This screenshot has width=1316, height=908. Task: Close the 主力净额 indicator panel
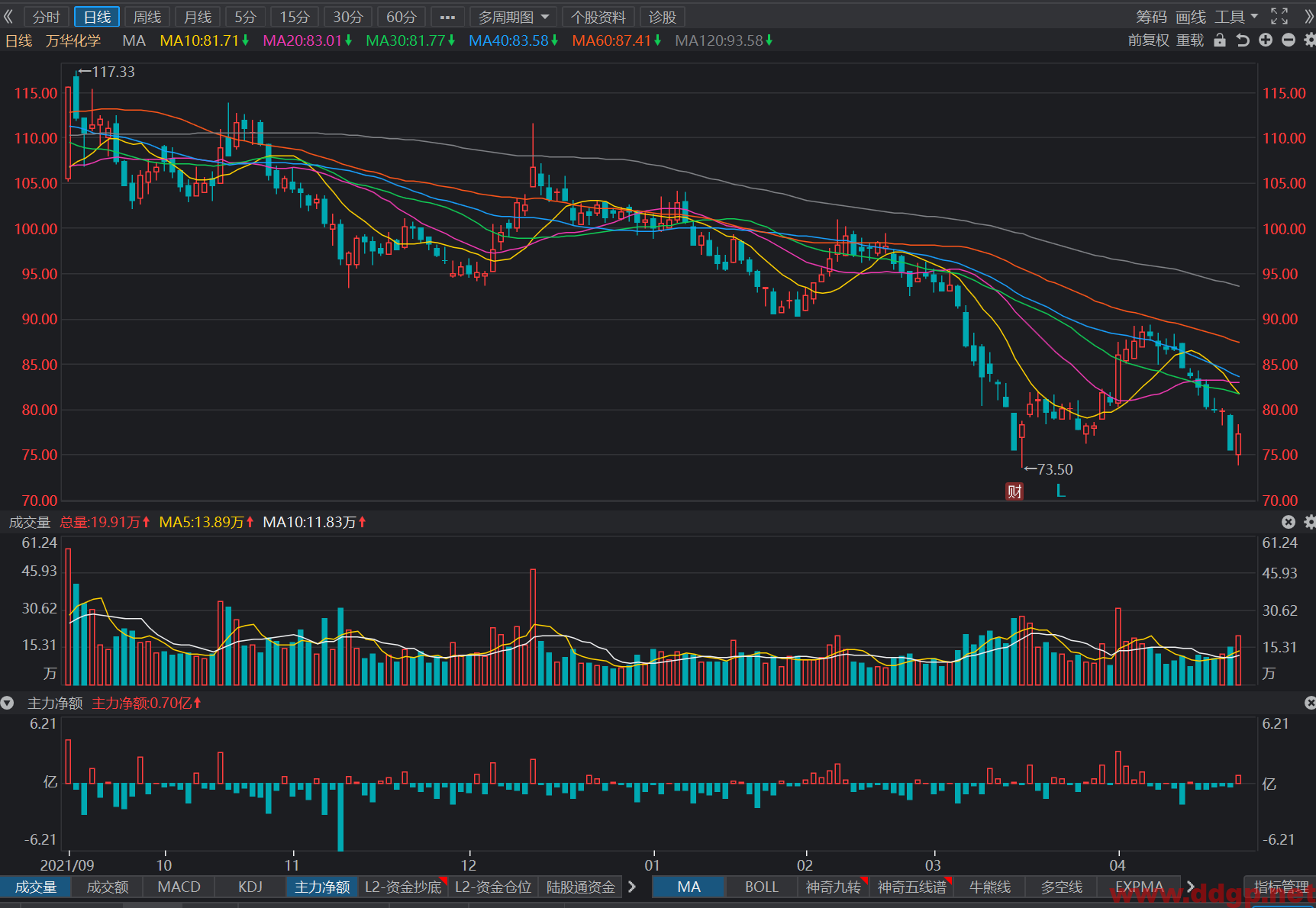1310,703
